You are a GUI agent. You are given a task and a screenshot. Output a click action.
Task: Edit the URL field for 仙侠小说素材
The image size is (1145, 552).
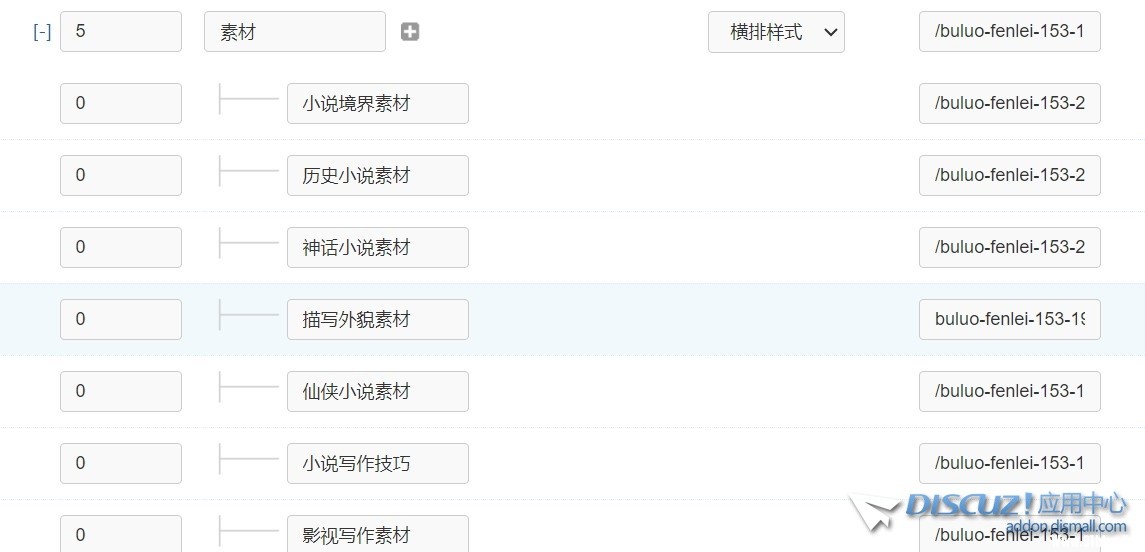click(1009, 392)
